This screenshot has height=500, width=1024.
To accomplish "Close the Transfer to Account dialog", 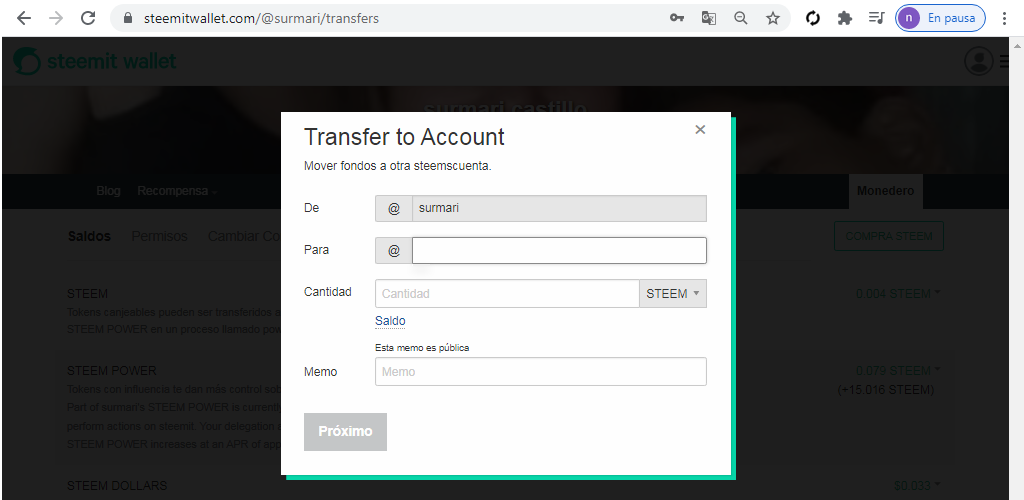I will [x=700, y=129].
